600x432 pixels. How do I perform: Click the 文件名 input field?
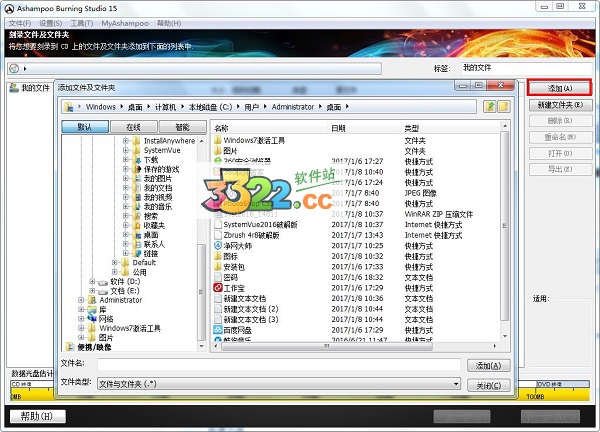pyautogui.click(x=279, y=365)
